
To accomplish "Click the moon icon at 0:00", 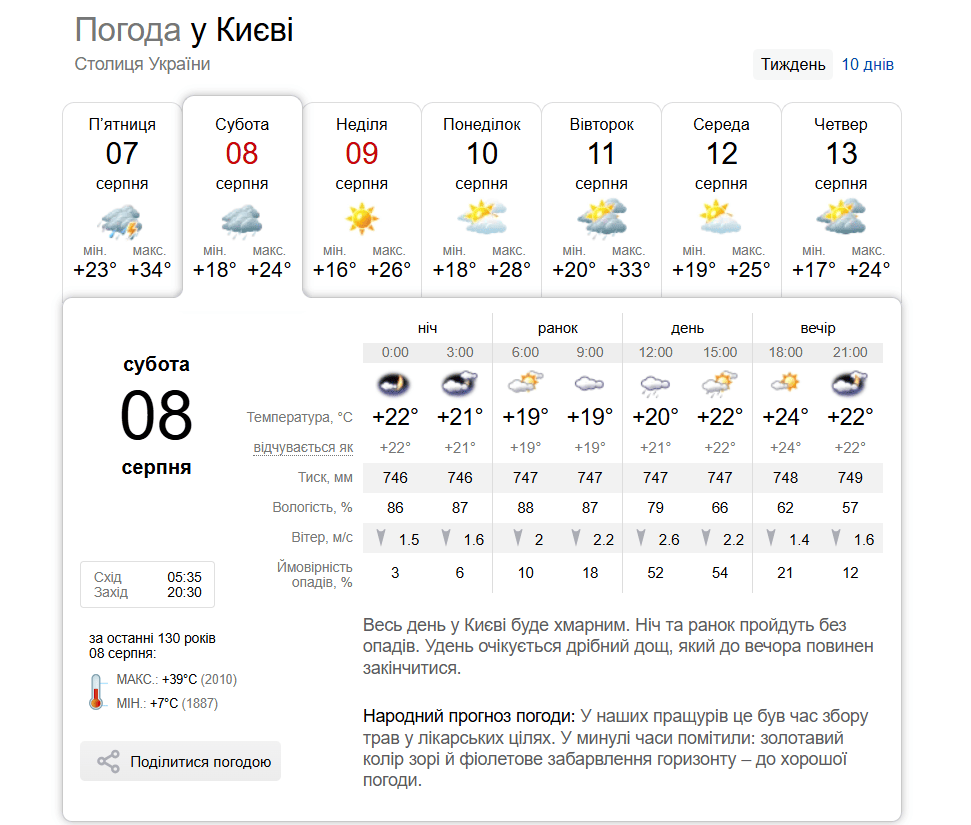I will click(x=394, y=384).
